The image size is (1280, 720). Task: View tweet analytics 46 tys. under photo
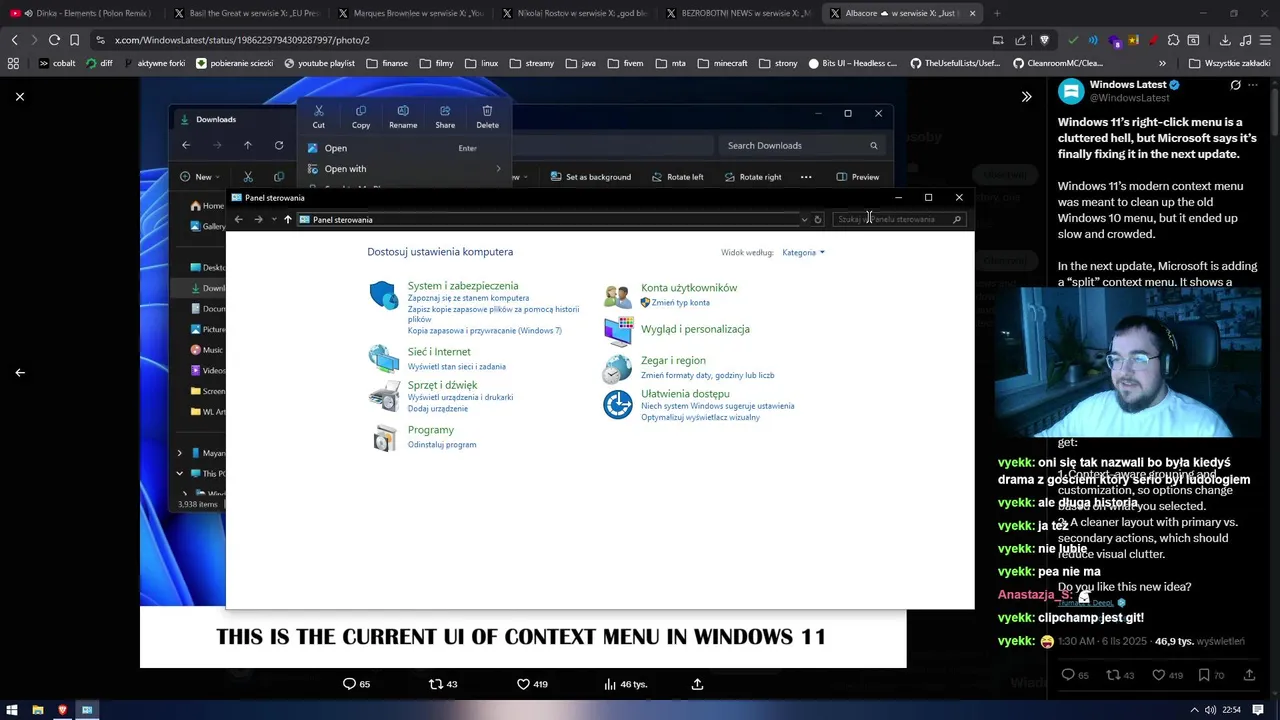625,684
